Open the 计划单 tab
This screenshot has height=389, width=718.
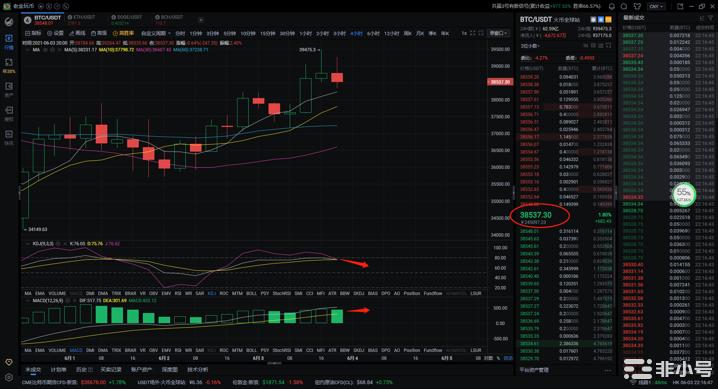58,369
